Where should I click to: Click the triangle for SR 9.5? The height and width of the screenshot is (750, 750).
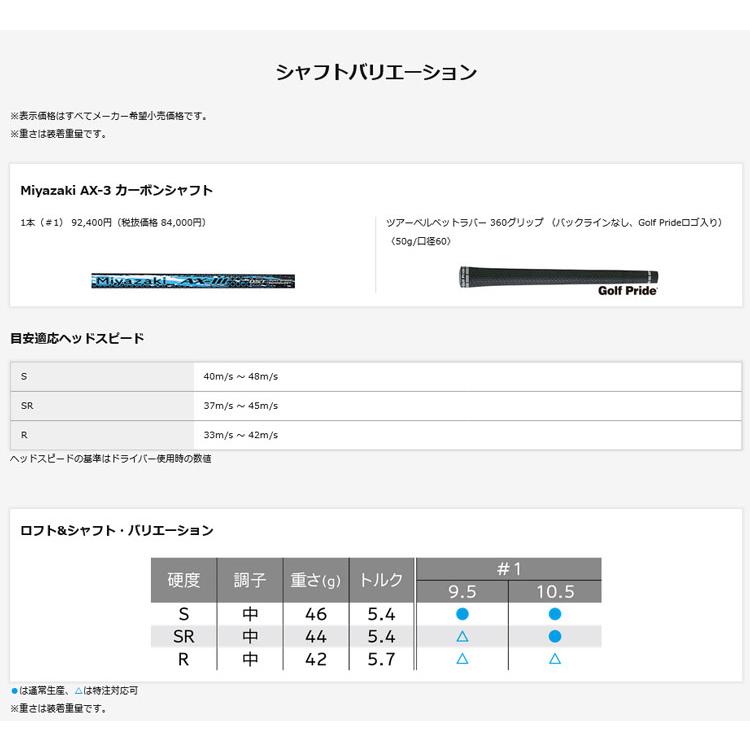pyautogui.click(x=462, y=636)
